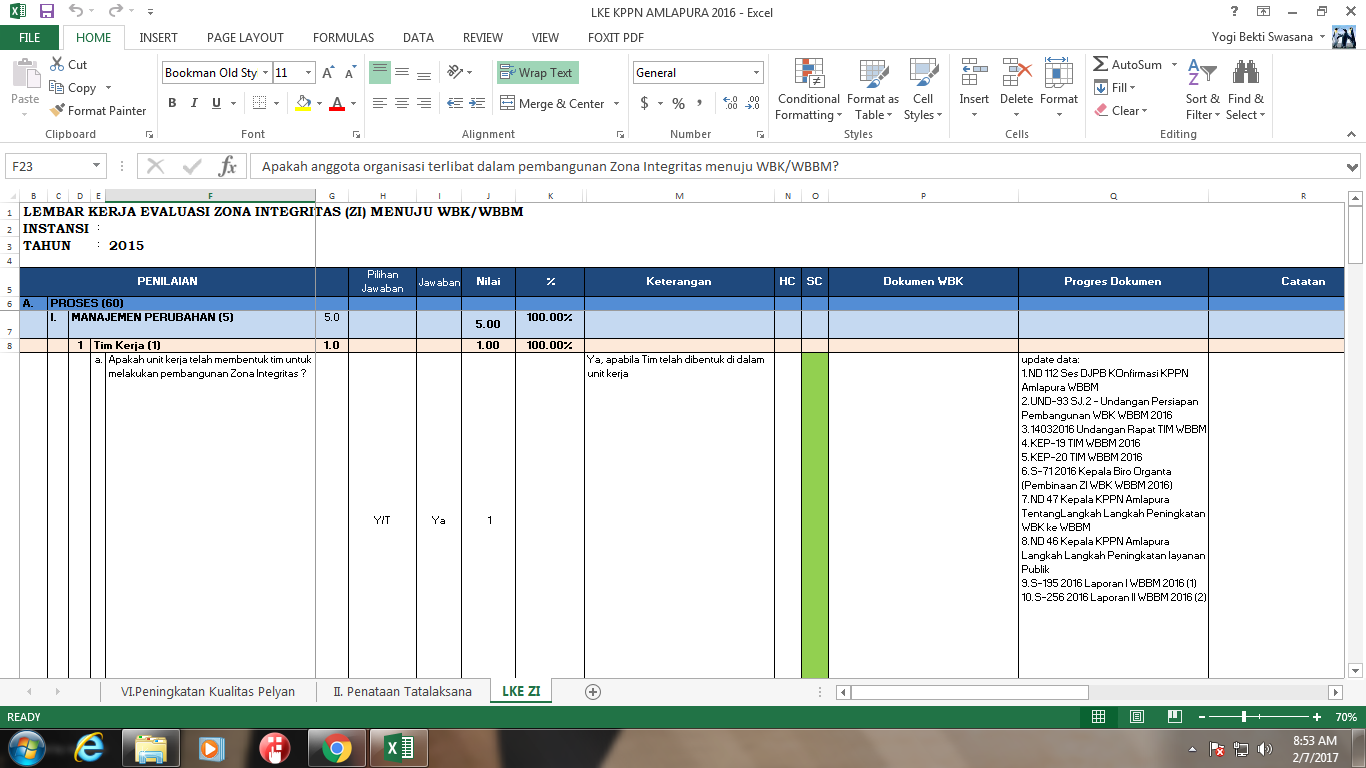Add a new sheet with plus button
The height and width of the screenshot is (768, 1366).
tap(593, 691)
